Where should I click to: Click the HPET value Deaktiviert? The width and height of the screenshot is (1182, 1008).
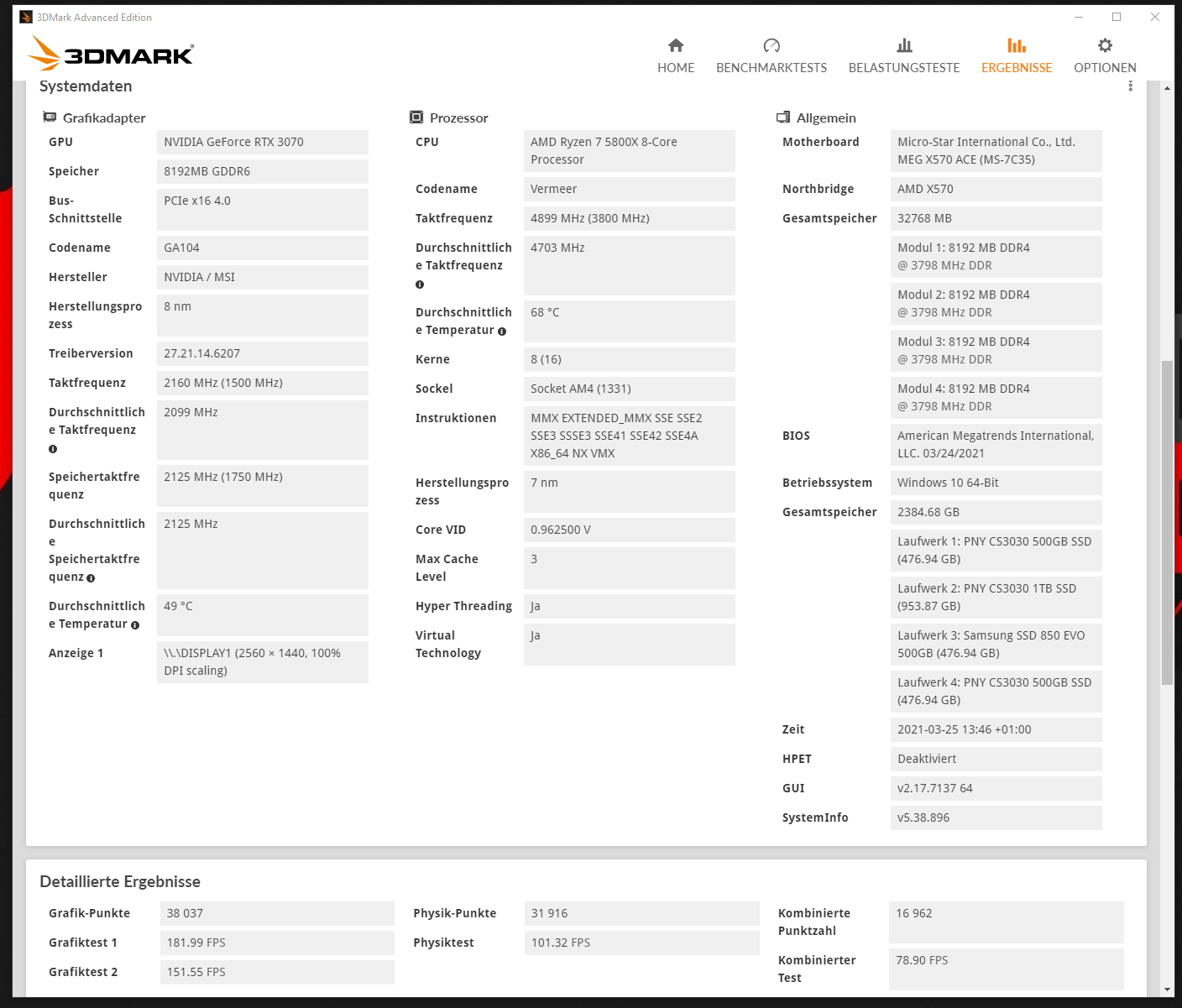click(x=996, y=759)
